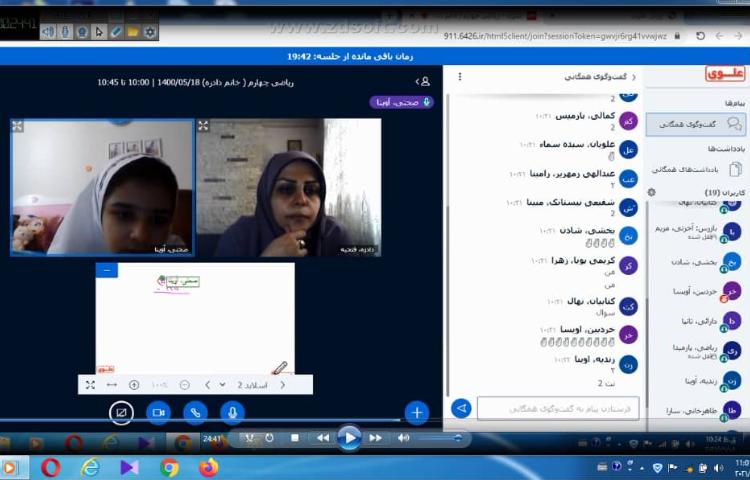Click the blue phone audio button
The height and width of the screenshot is (480, 750).
pos(195,412)
